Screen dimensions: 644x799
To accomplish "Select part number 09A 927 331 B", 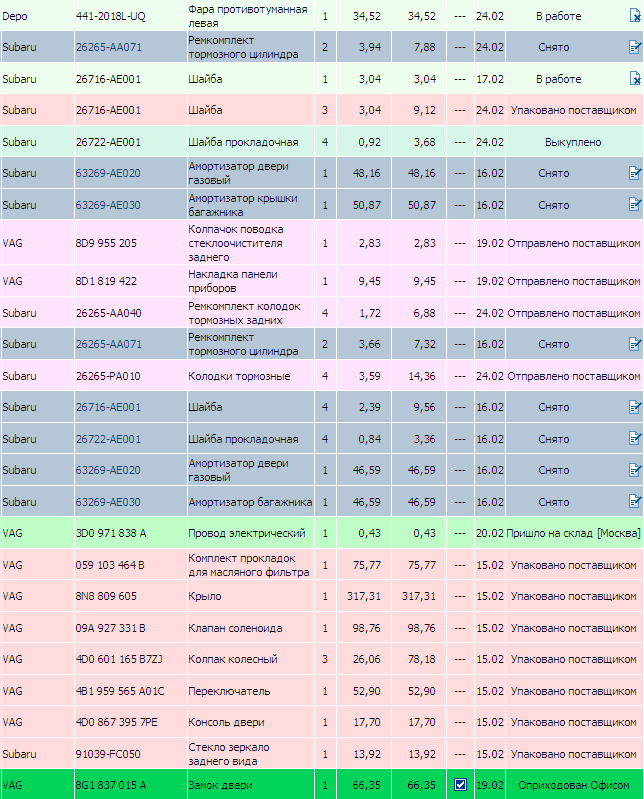I will point(111,628).
